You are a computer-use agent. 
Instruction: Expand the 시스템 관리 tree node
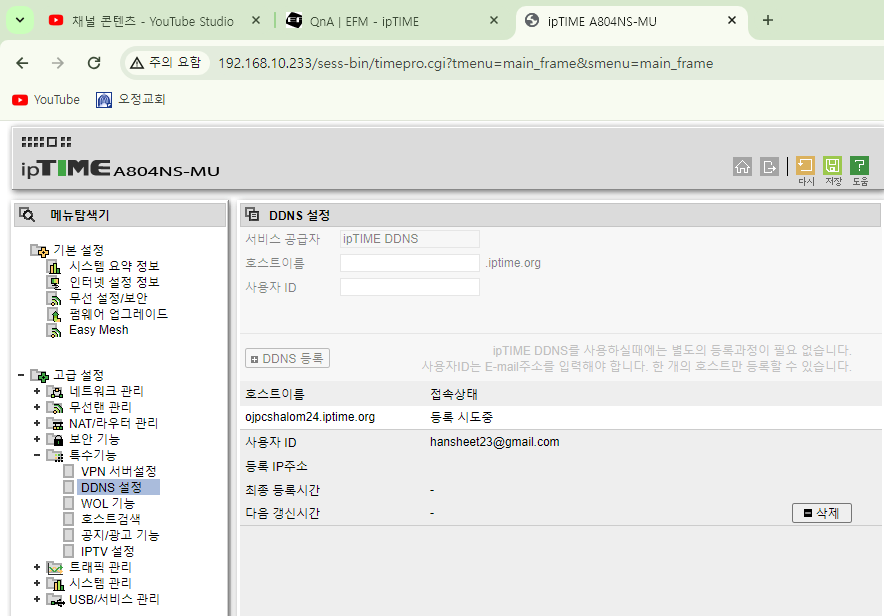coord(37,583)
